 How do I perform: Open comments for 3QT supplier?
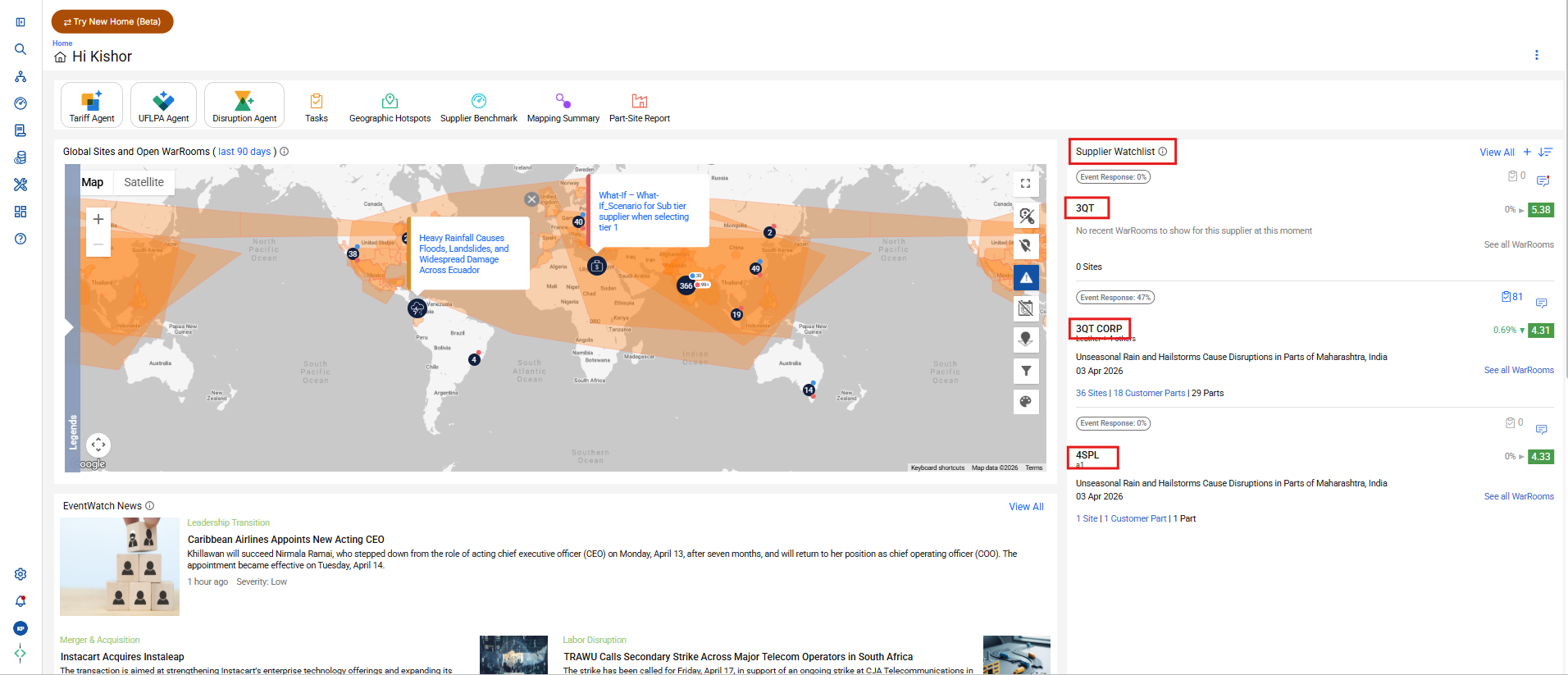coord(1543,180)
